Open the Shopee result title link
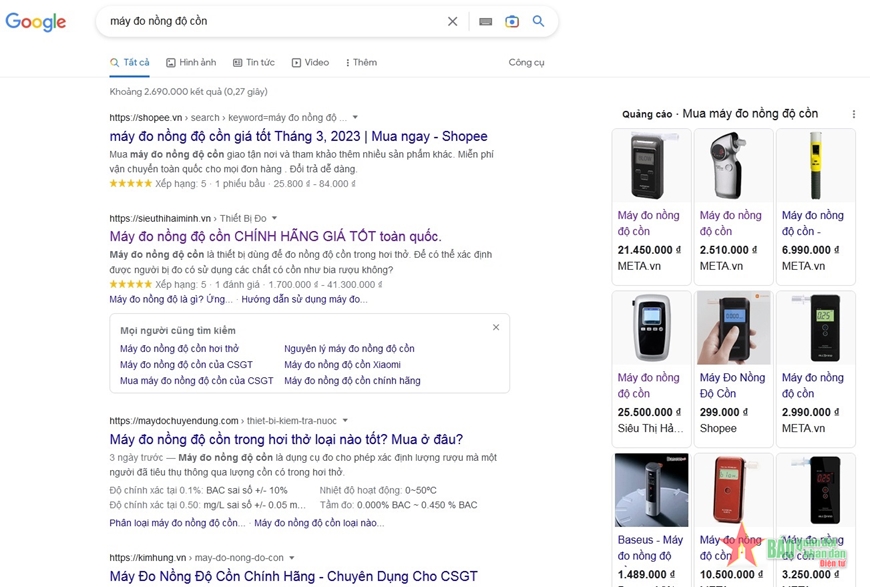Screen dimensions: 870x587 299,136
